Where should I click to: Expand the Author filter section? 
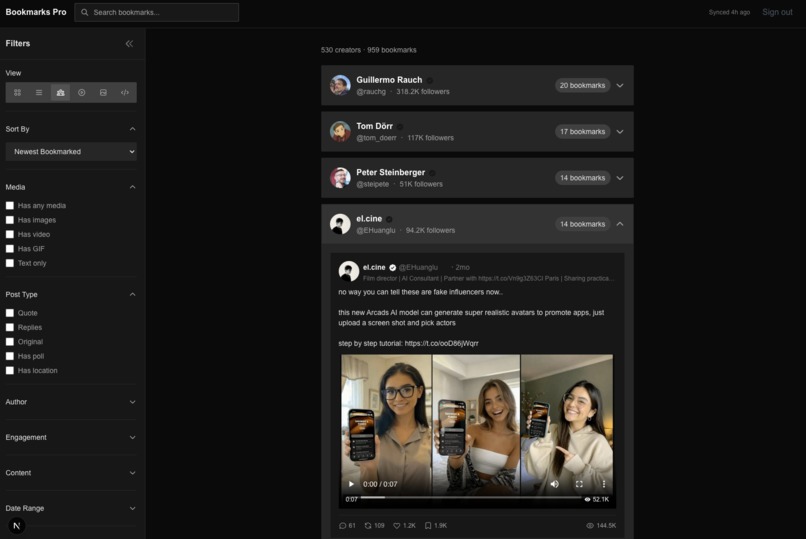click(x=133, y=402)
